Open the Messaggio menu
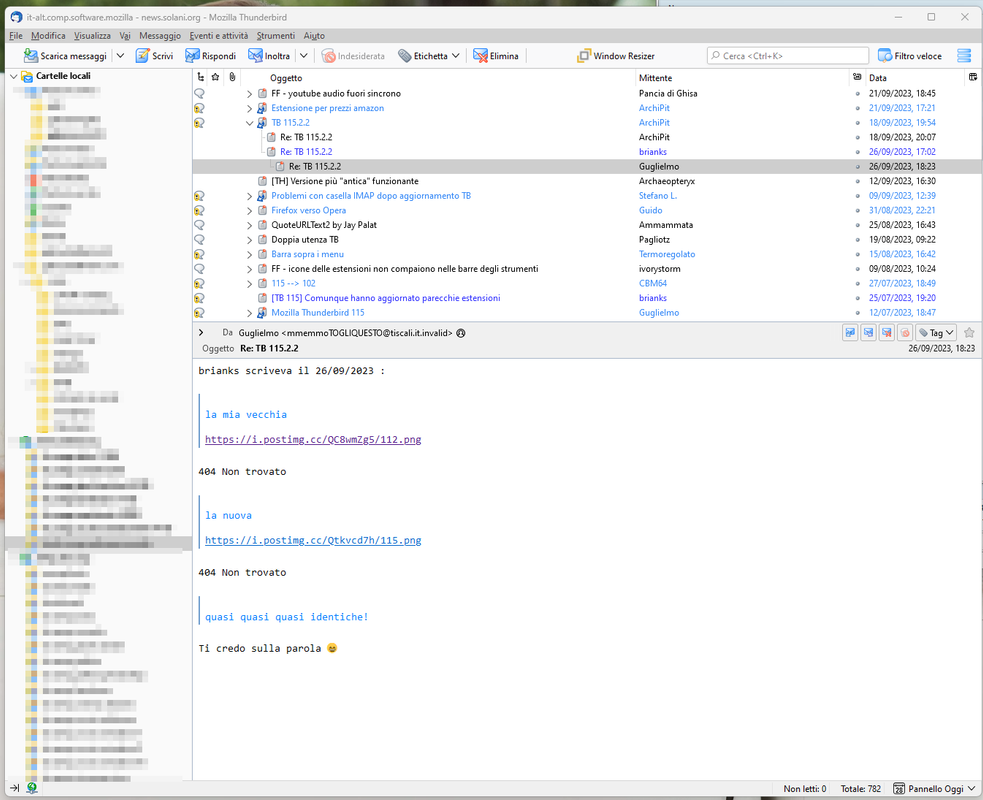Image resolution: width=983 pixels, height=800 pixels. click(160, 36)
